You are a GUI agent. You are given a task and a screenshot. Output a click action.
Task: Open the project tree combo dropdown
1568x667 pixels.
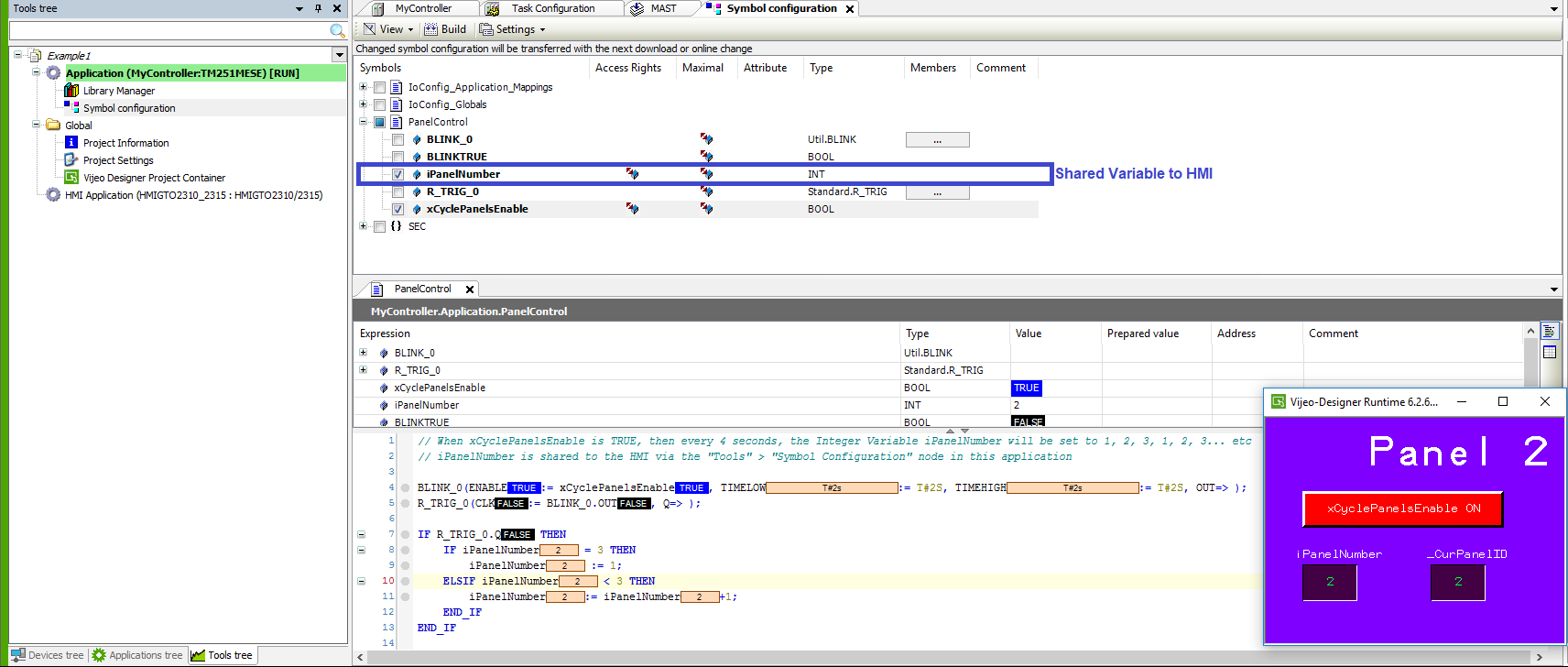pyautogui.click(x=340, y=55)
